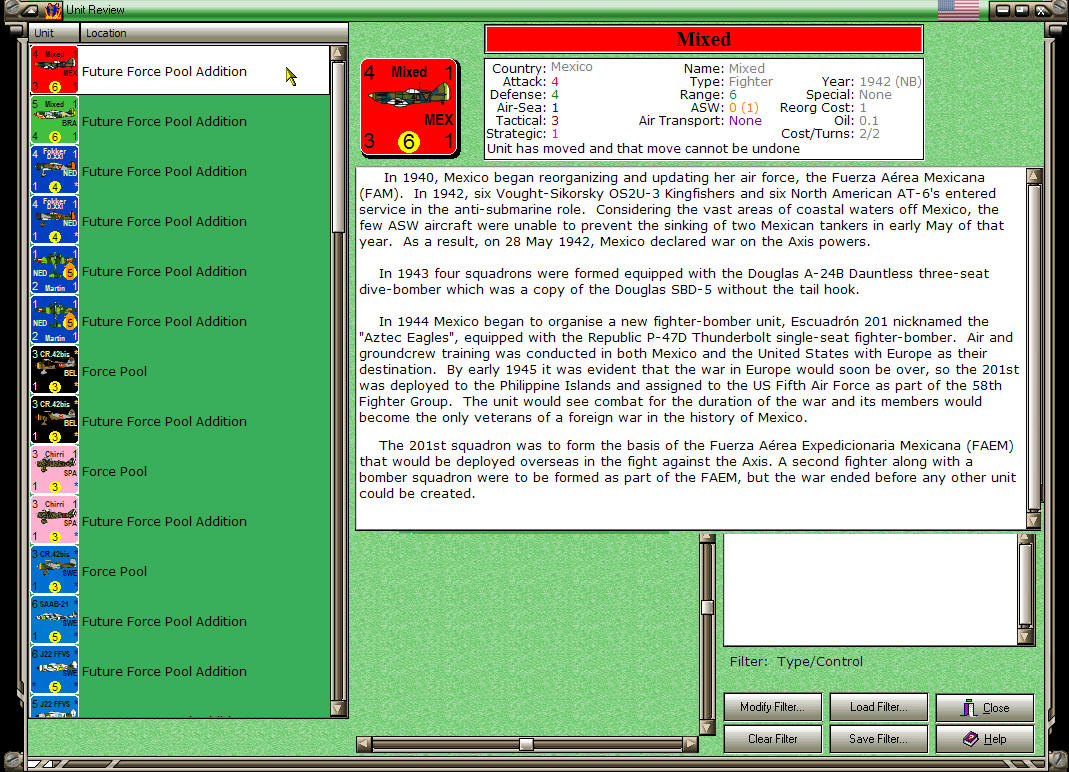Click the down arrow of filter list scrollbar

pyautogui.click(x=1026, y=637)
